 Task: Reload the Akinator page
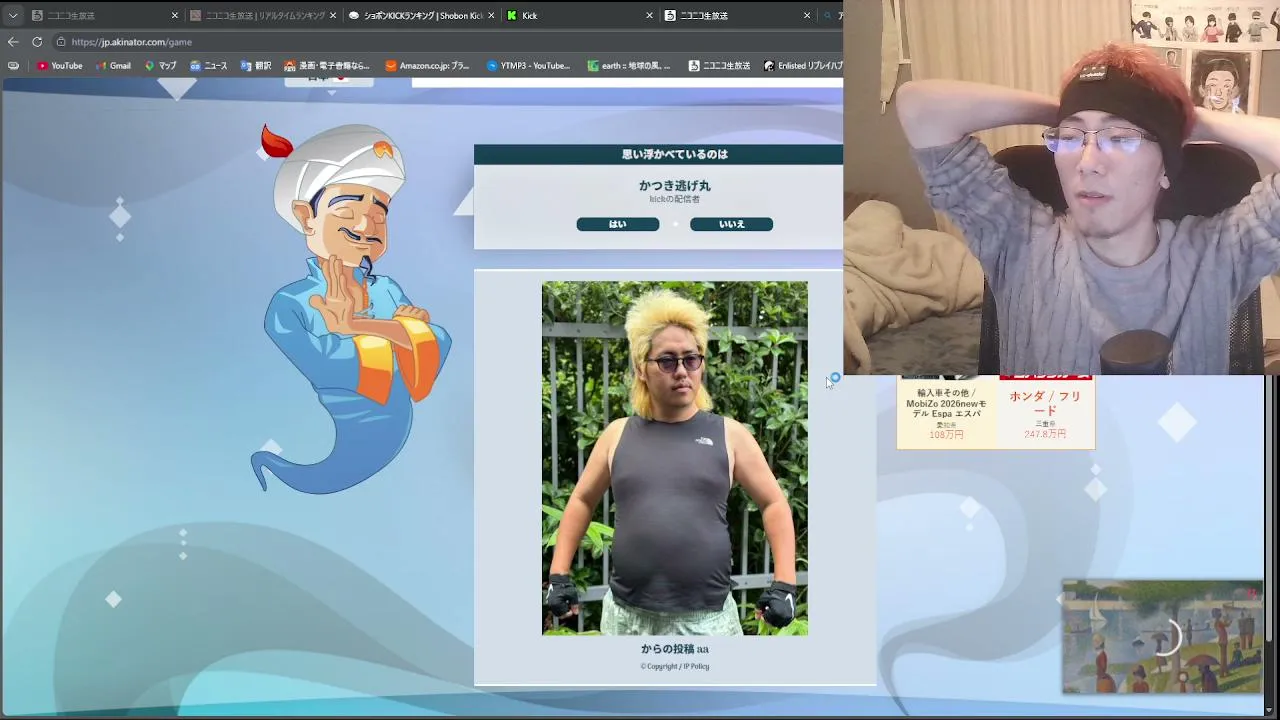tap(37, 42)
